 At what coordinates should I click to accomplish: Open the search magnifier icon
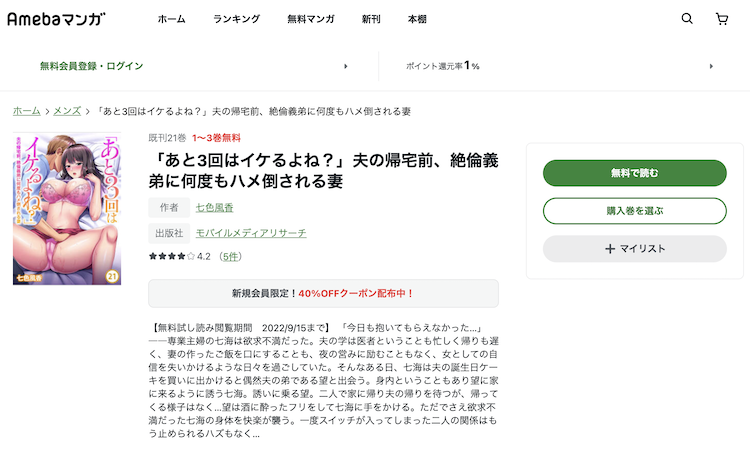(x=687, y=19)
